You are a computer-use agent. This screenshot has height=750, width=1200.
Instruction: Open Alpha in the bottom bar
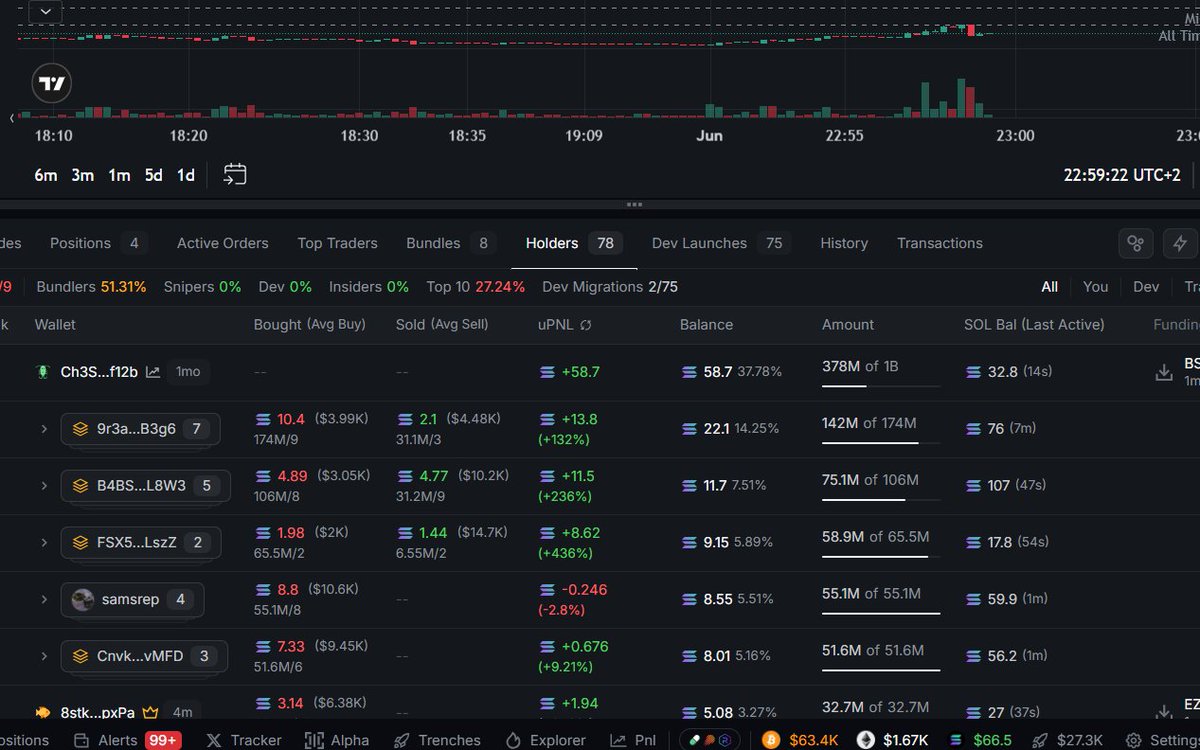pos(337,740)
